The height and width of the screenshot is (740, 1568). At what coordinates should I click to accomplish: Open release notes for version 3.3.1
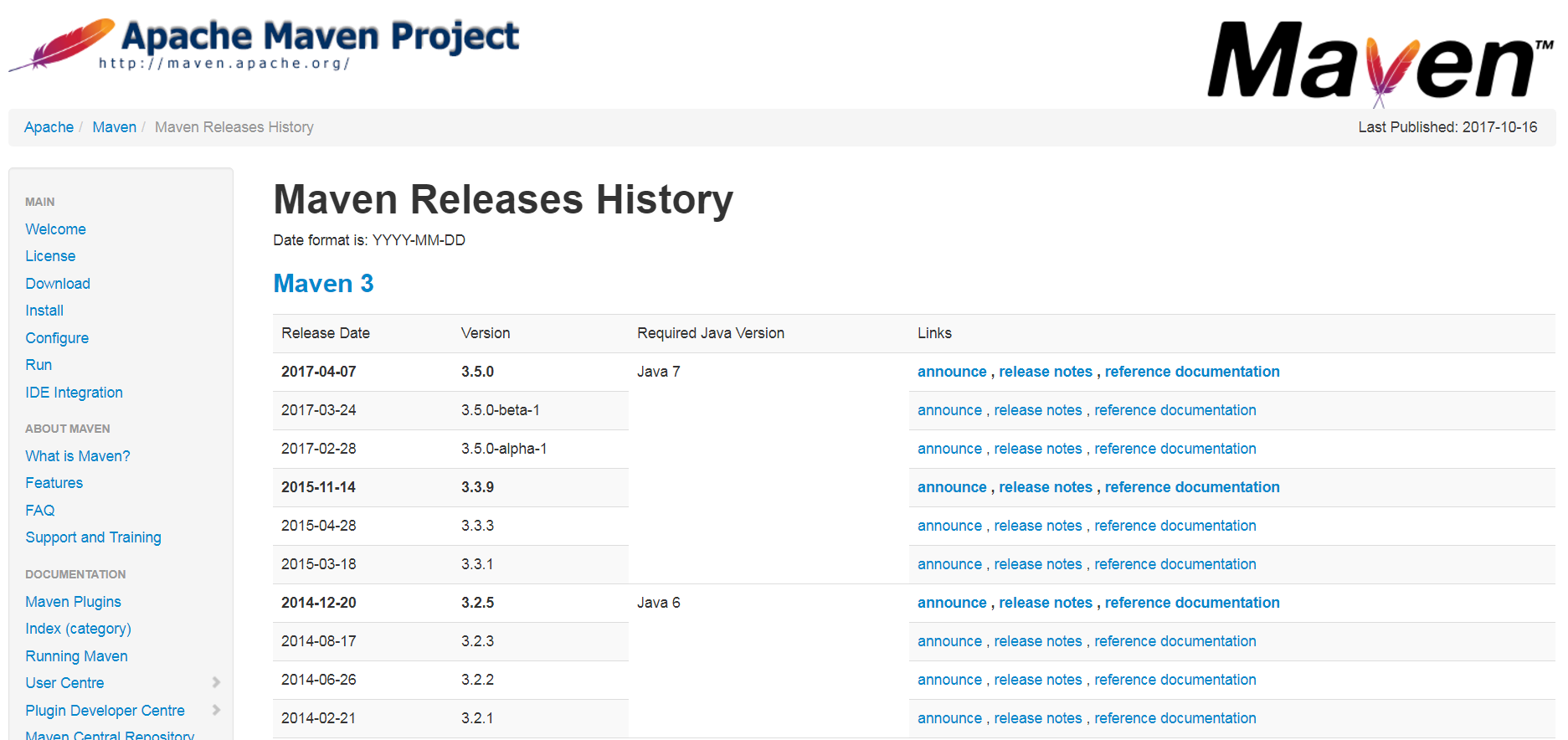tap(1038, 564)
